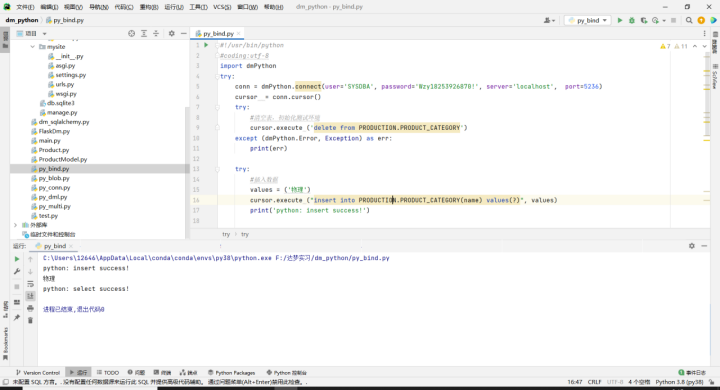The height and width of the screenshot is (390, 720).
Task: Open dropdown arrow beside profiler icon
Action: [664, 21]
